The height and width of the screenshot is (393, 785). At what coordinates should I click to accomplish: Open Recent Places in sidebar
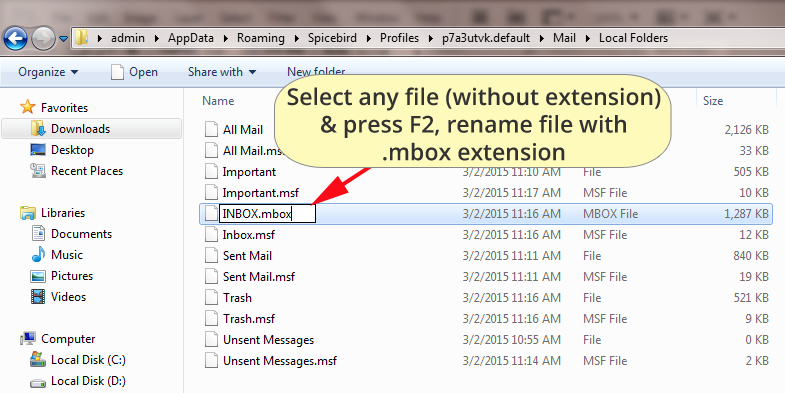pyautogui.click(x=87, y=171)
